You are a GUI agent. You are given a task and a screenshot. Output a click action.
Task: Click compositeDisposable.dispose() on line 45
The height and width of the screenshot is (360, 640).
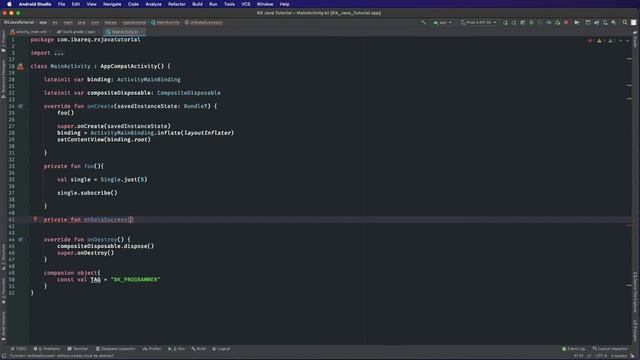tap(106, 247)
